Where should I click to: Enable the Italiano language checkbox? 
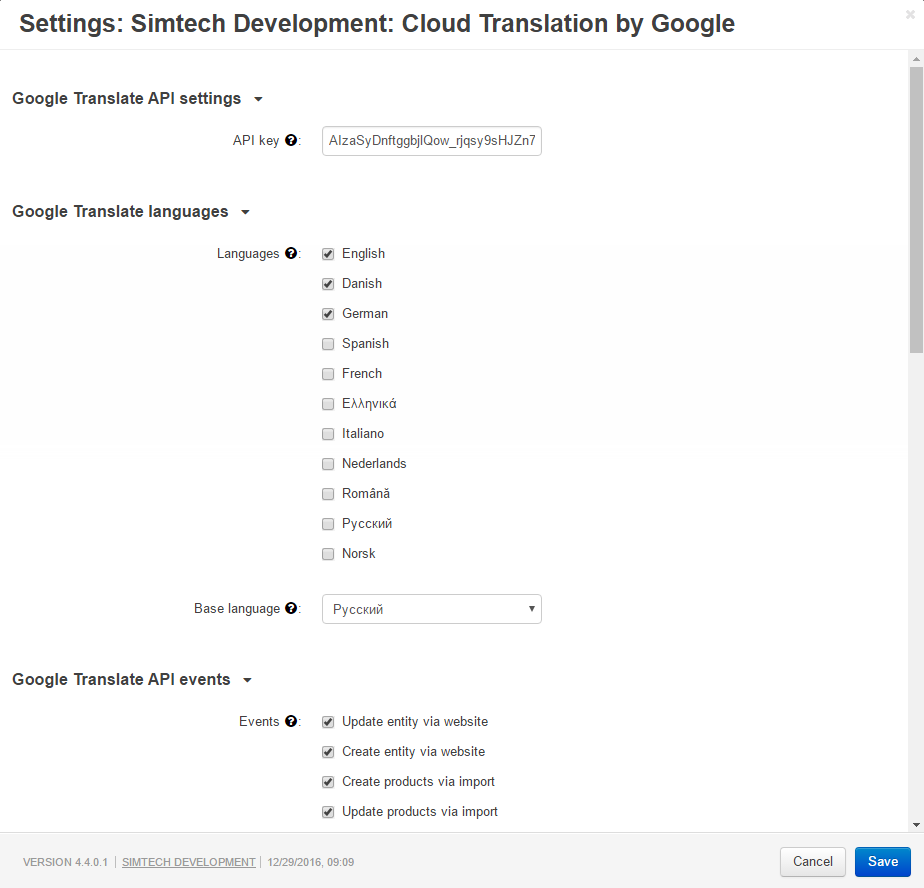[x=328, y=434]
